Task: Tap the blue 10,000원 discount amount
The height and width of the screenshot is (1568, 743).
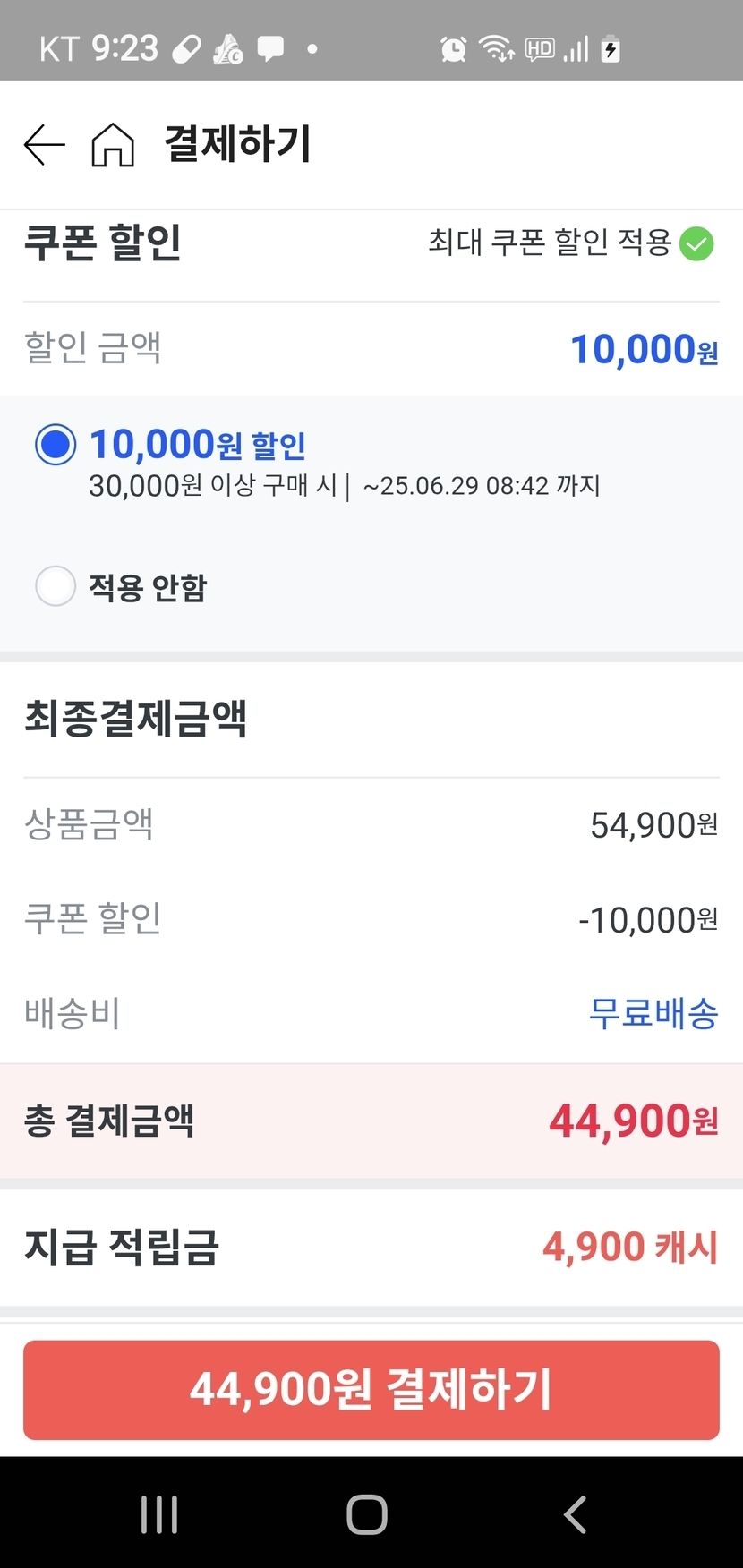Action: (x=644, y=349)
